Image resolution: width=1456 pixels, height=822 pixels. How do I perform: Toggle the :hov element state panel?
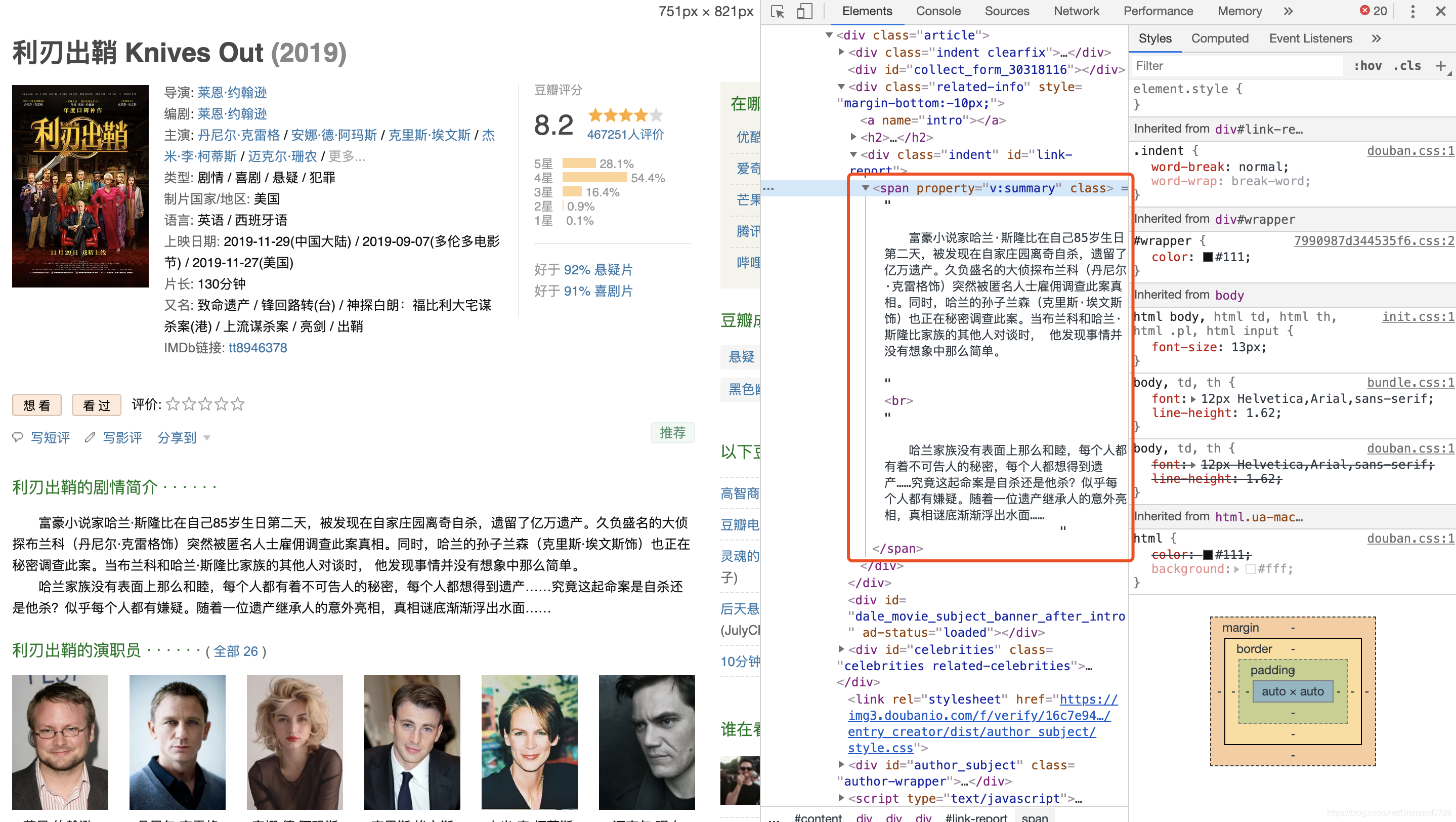coord(1368,66)
